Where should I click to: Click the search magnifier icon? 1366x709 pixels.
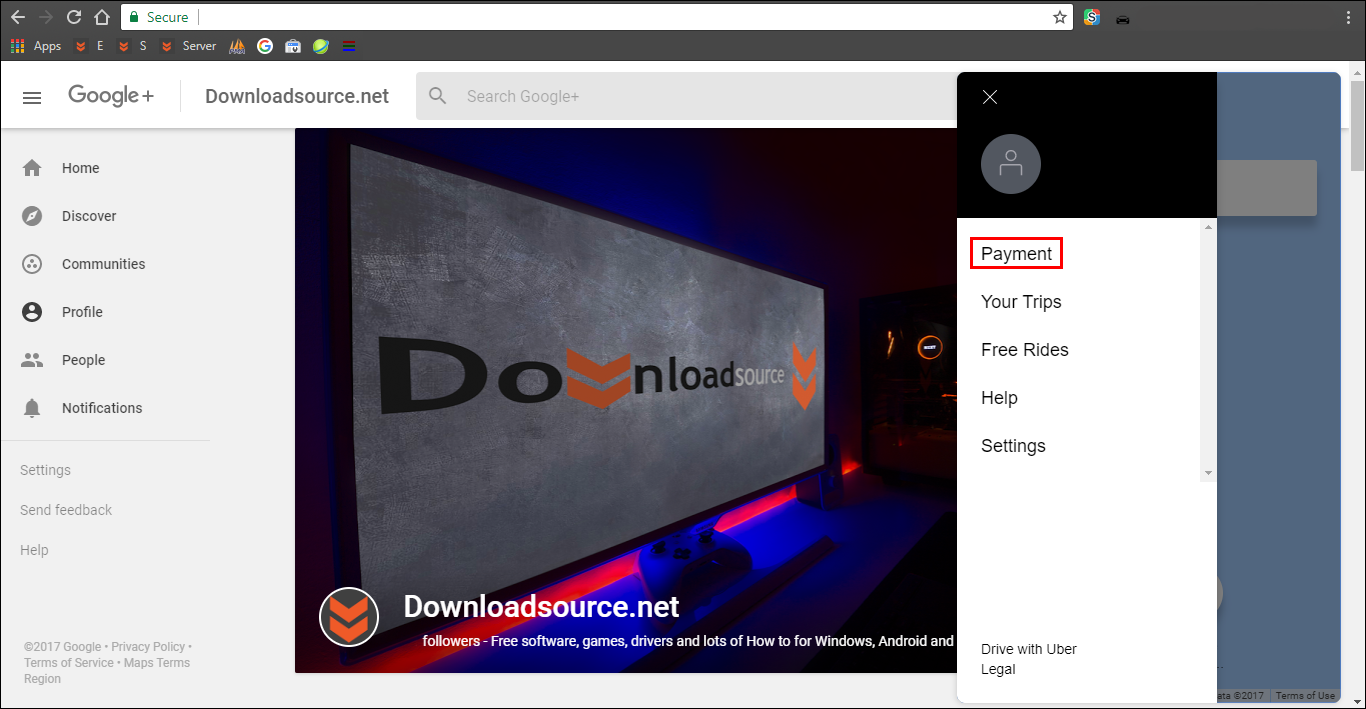[438, 96]
